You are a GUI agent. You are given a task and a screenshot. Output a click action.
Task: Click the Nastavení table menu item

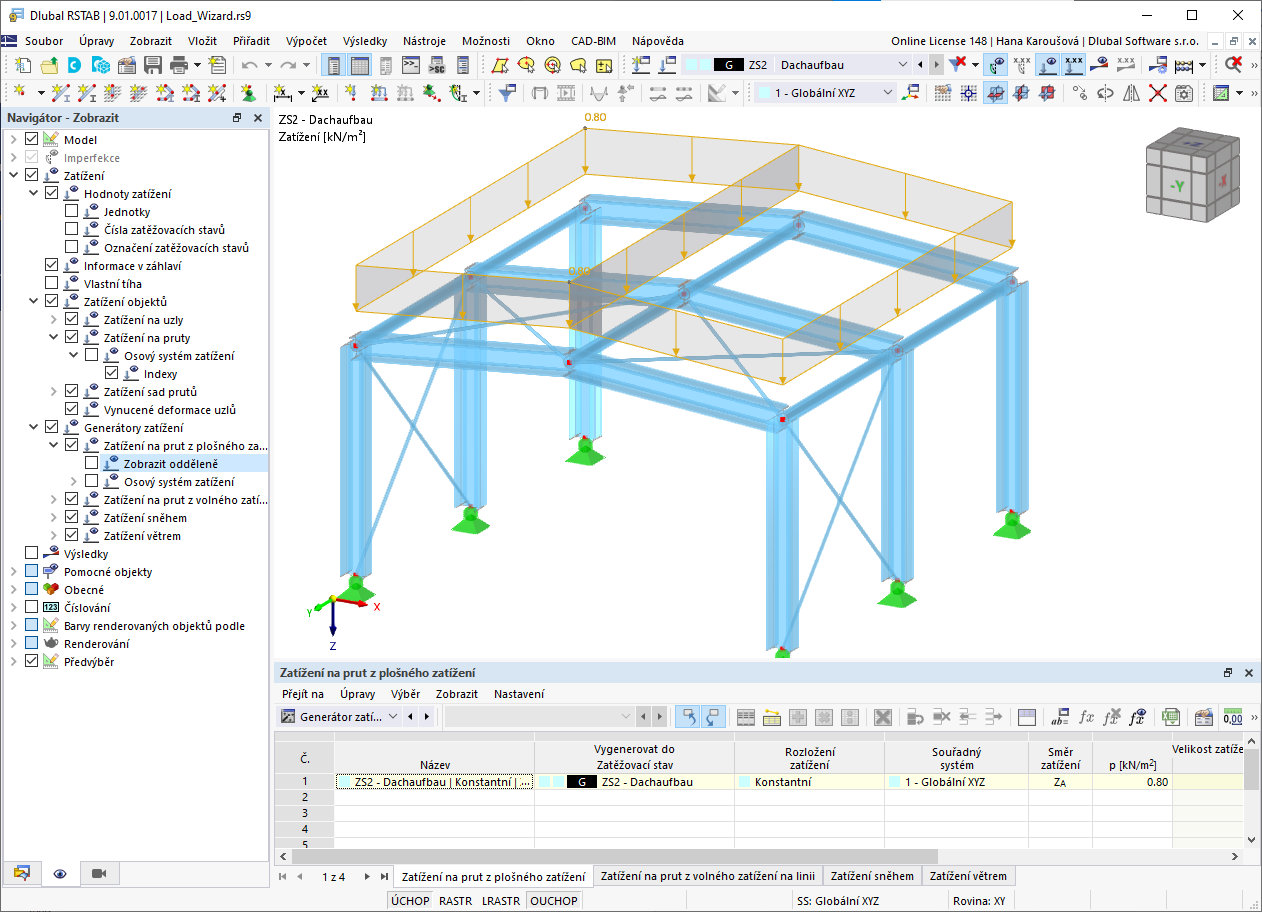(519, 694)
